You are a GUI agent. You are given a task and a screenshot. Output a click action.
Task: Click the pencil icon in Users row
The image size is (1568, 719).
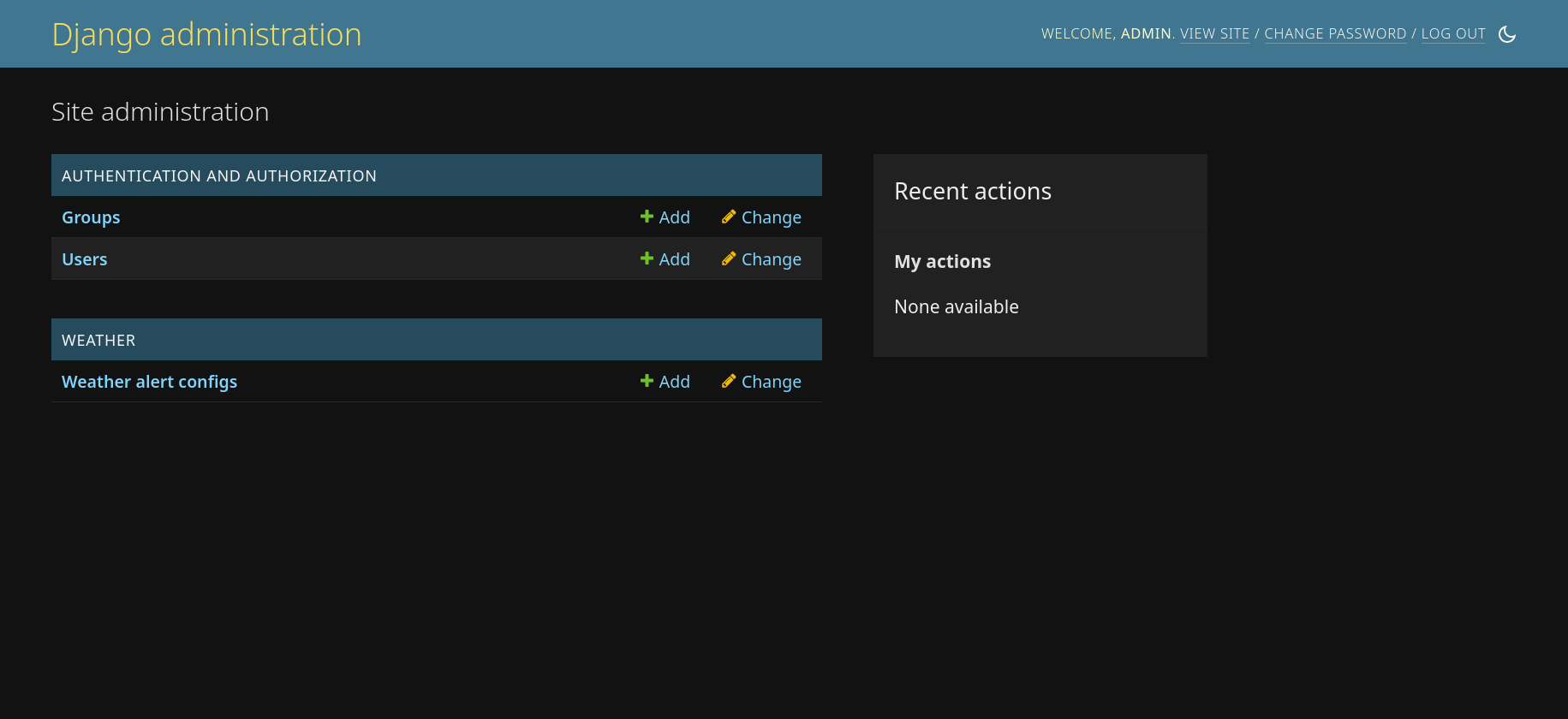point(729,258)
